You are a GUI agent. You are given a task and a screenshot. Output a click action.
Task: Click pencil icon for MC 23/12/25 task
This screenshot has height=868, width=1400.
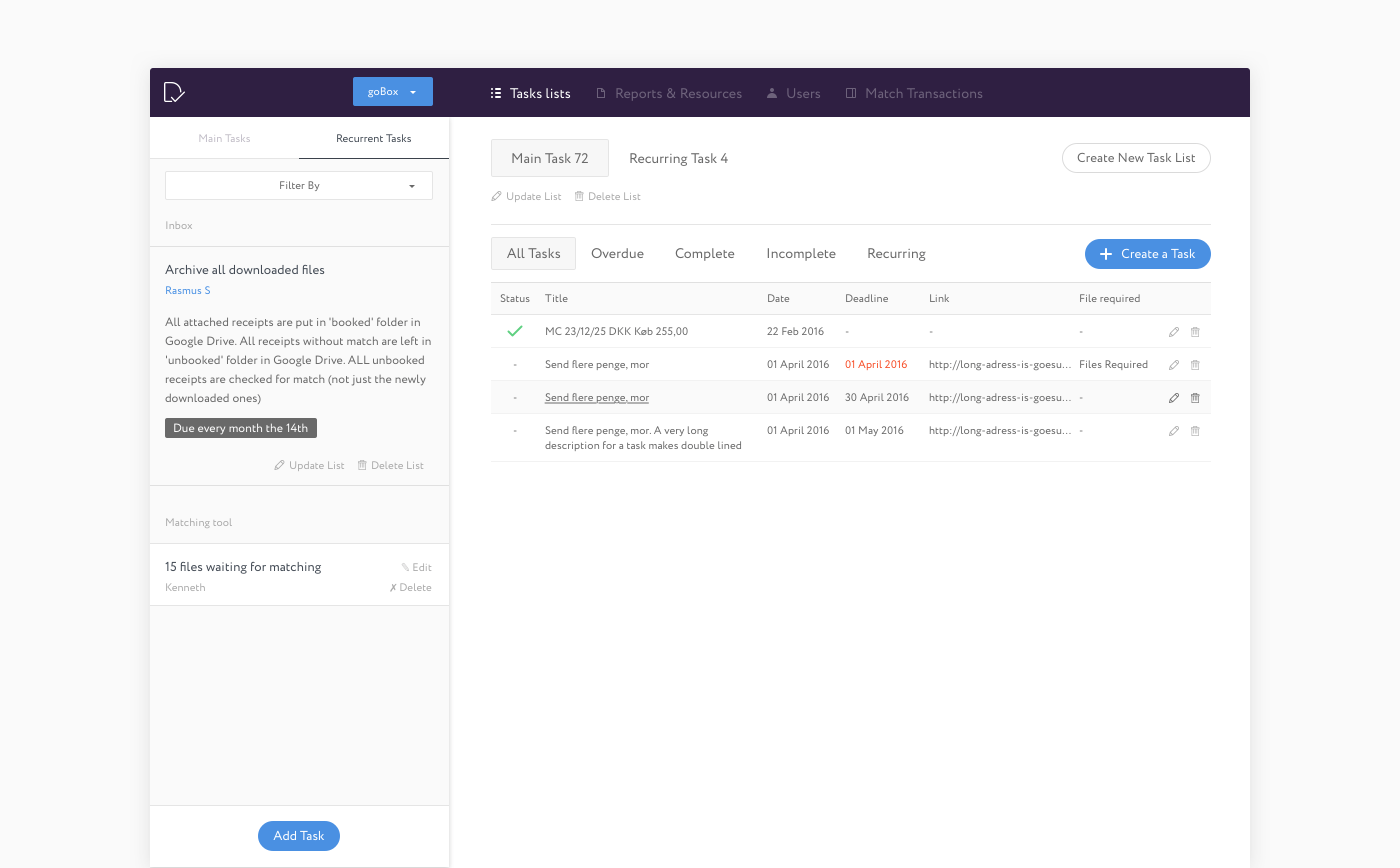click(1173, 332)
